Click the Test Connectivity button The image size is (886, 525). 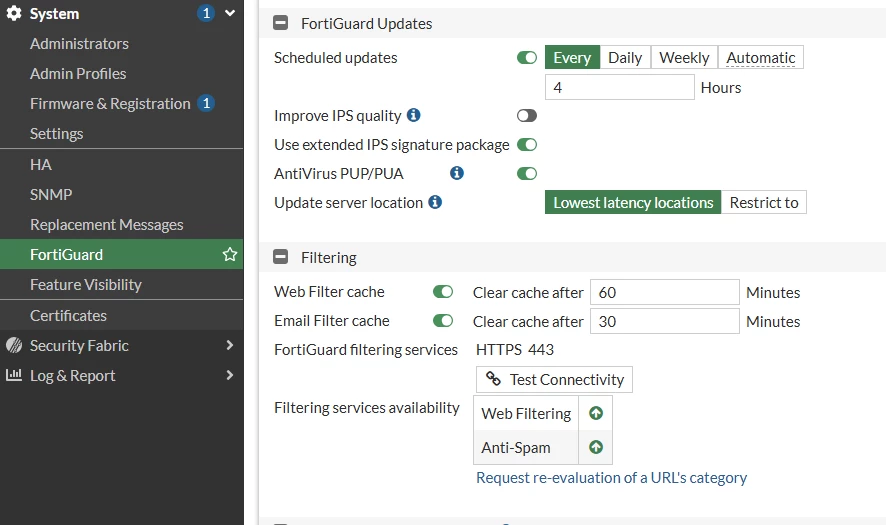point(554,380)
